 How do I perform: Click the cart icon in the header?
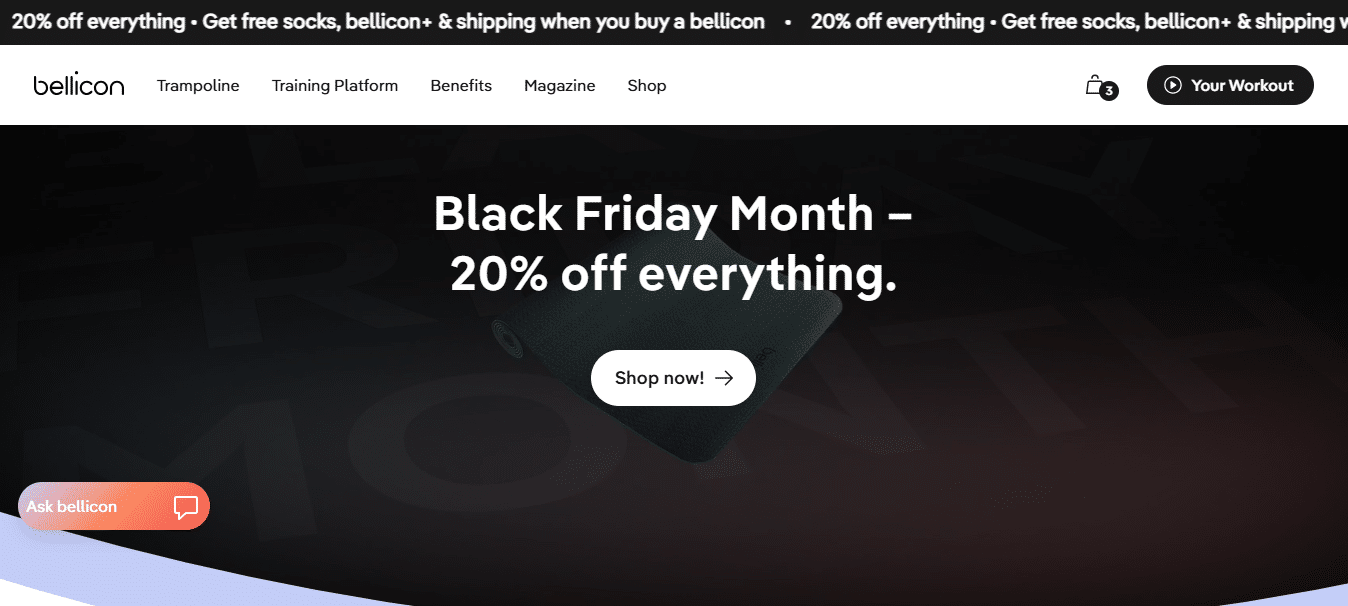pos(1097,85)
